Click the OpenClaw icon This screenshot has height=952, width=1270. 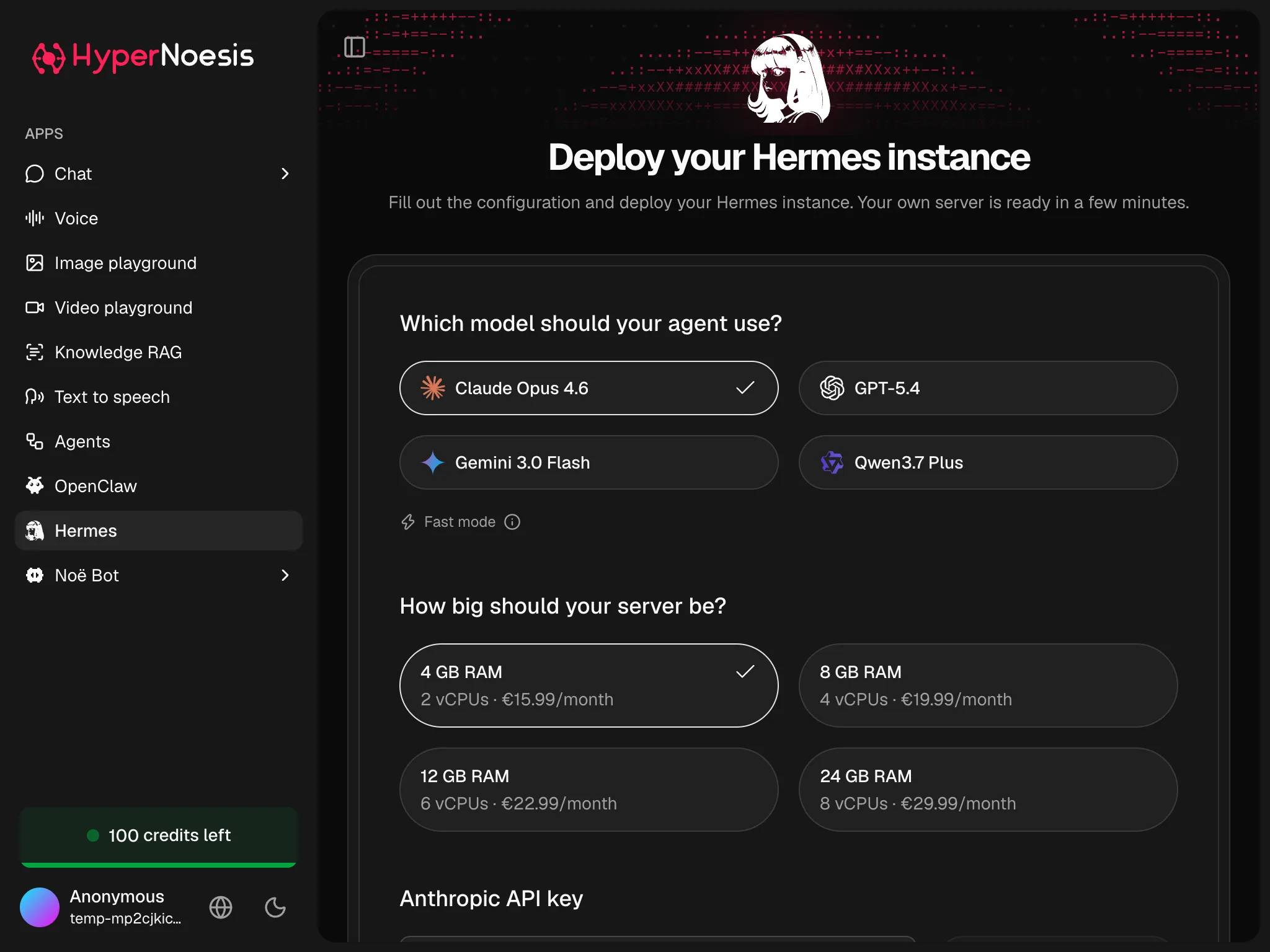tap(35, 486)
